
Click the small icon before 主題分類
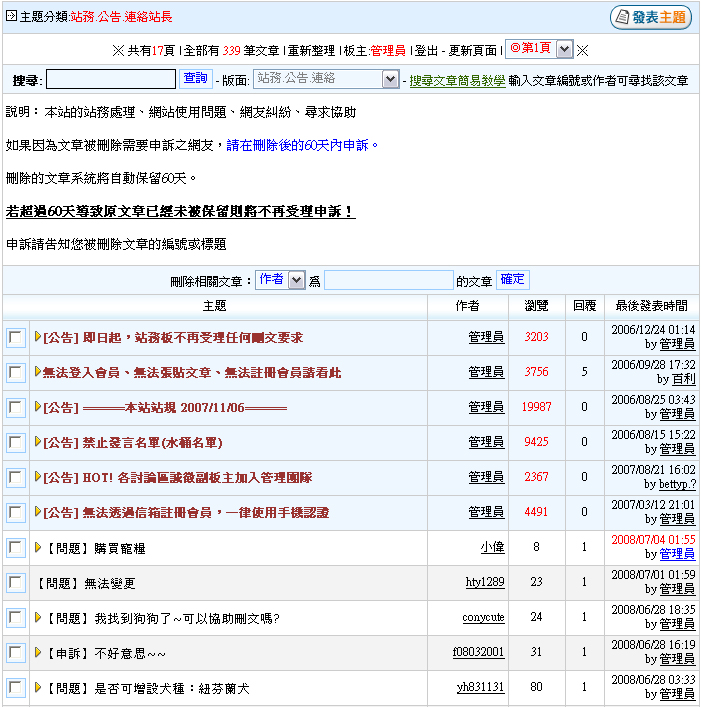click(x=11, y=17)
